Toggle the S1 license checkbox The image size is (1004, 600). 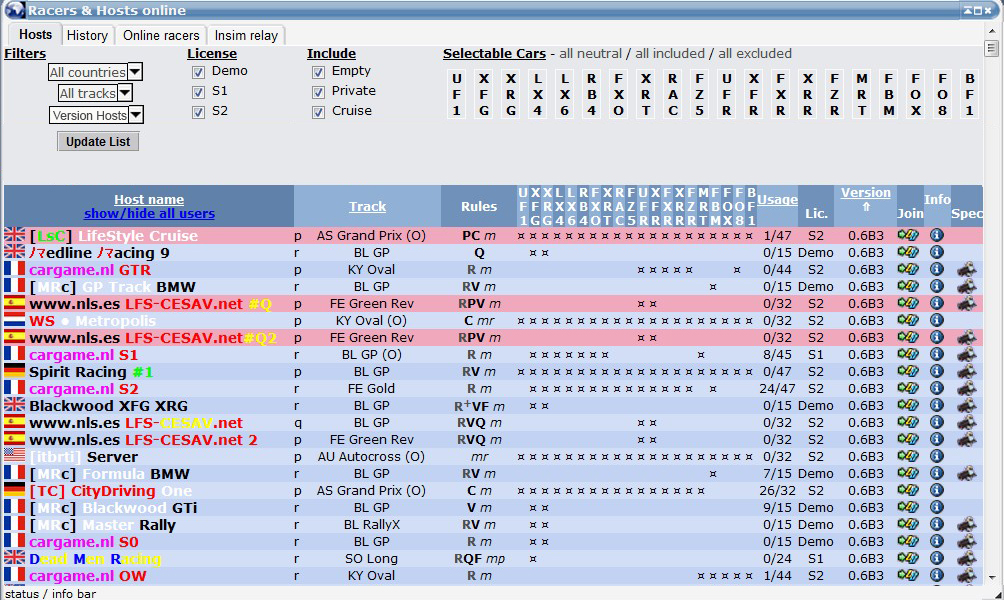(198, 92)
